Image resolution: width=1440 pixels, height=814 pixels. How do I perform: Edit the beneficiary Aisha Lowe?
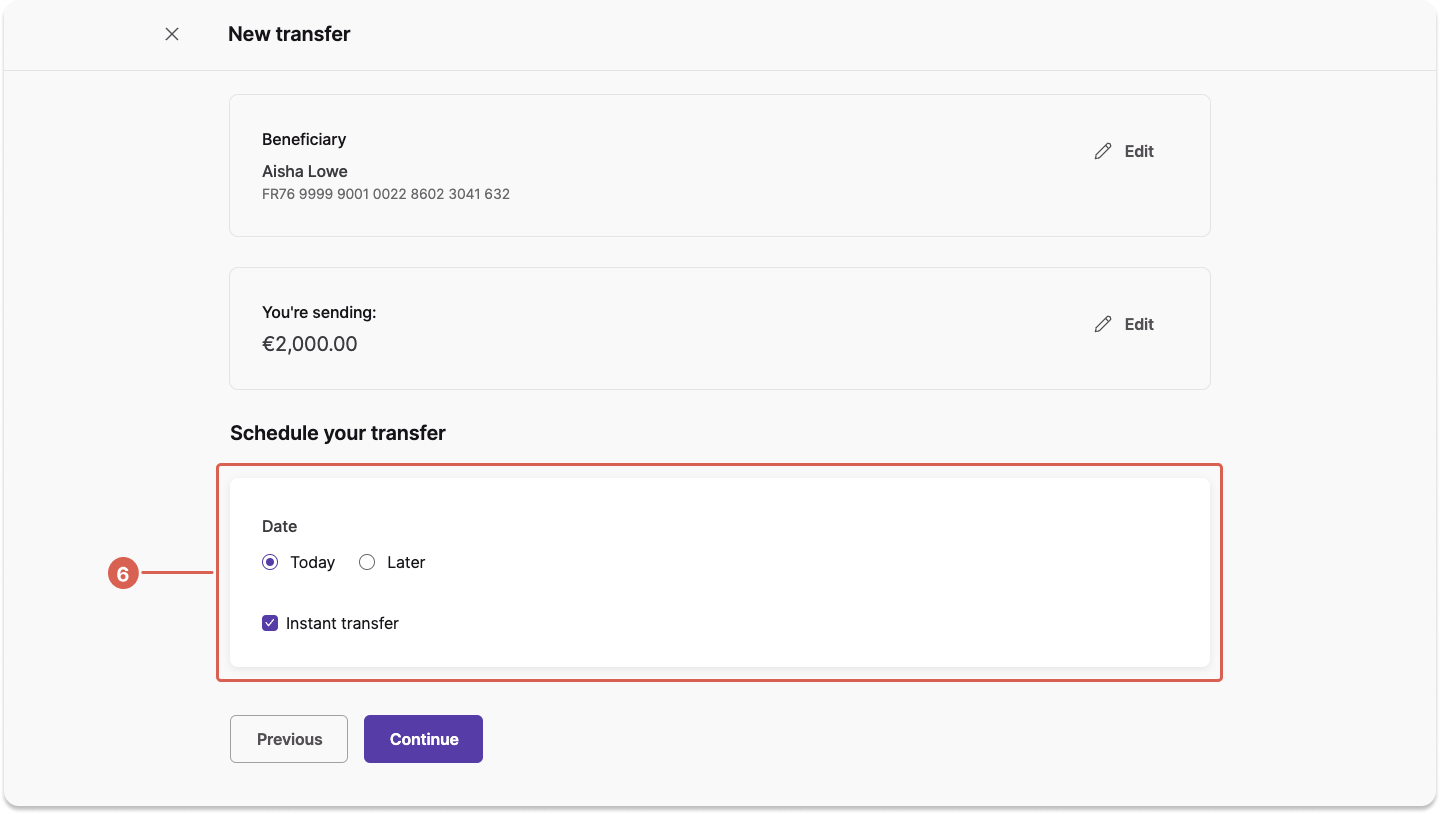tap(1124, 151)
